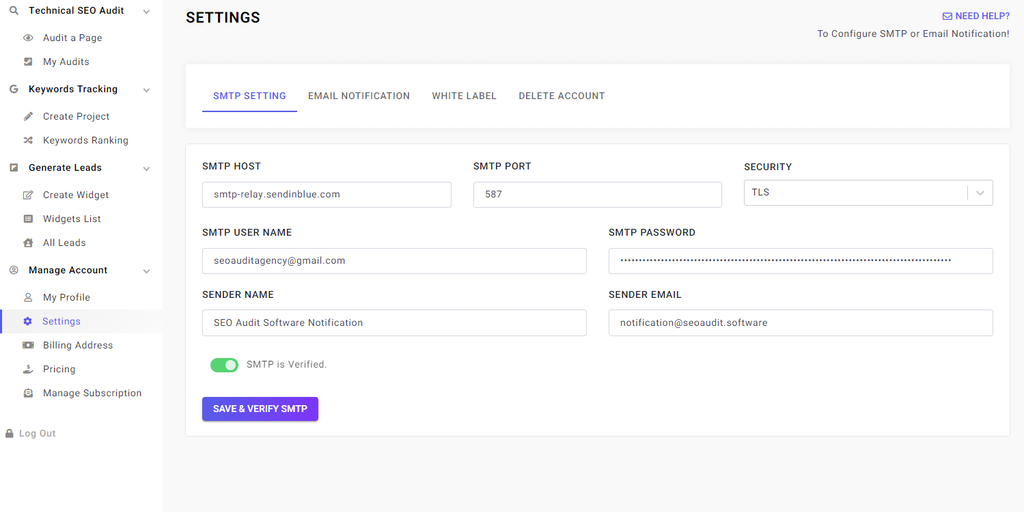Click the Create Widget edit icon
The height and width of the screenshot is (512, 1024).
(x=28, y=195)
